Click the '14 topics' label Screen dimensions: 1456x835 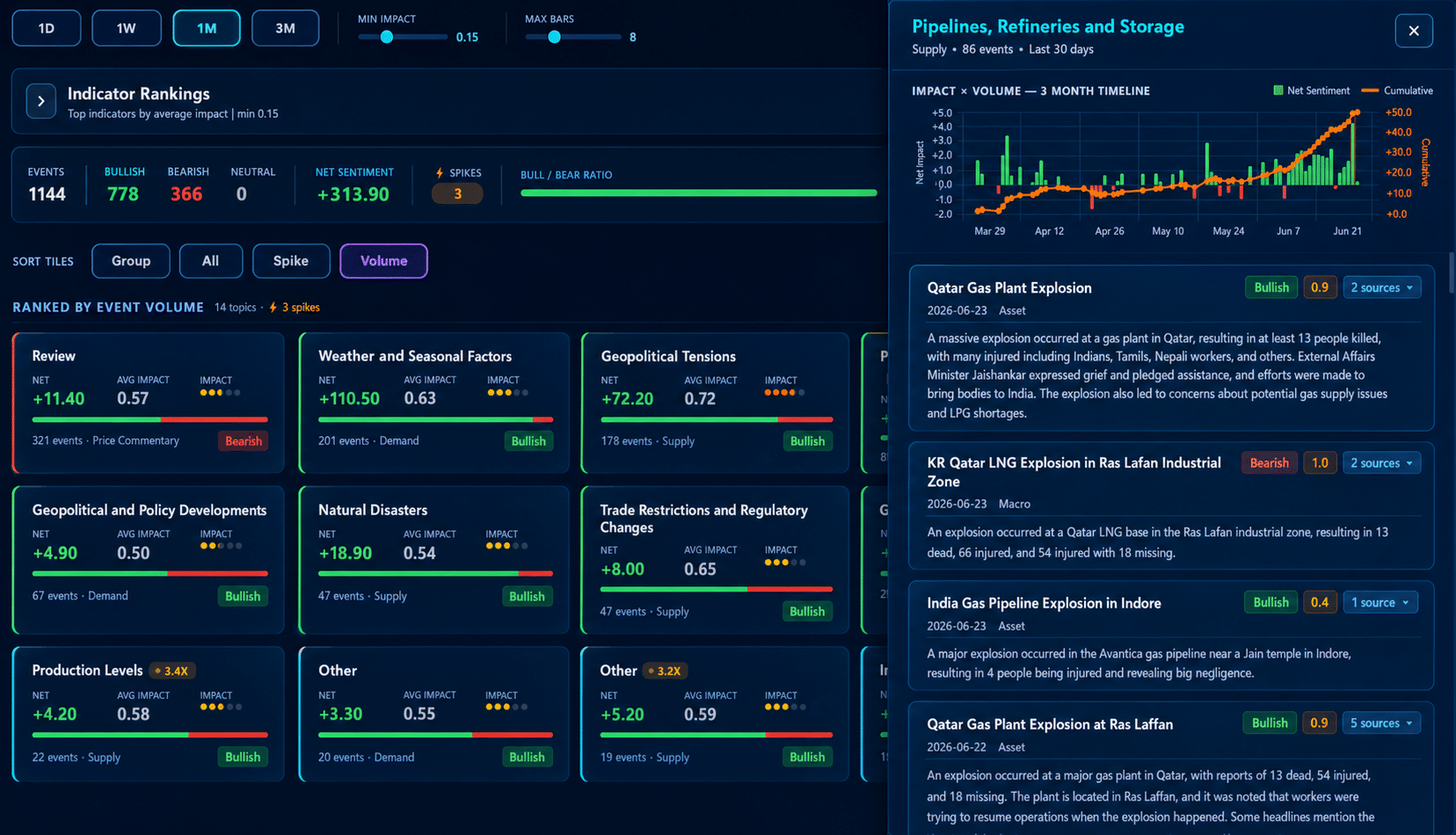[236, 308]
